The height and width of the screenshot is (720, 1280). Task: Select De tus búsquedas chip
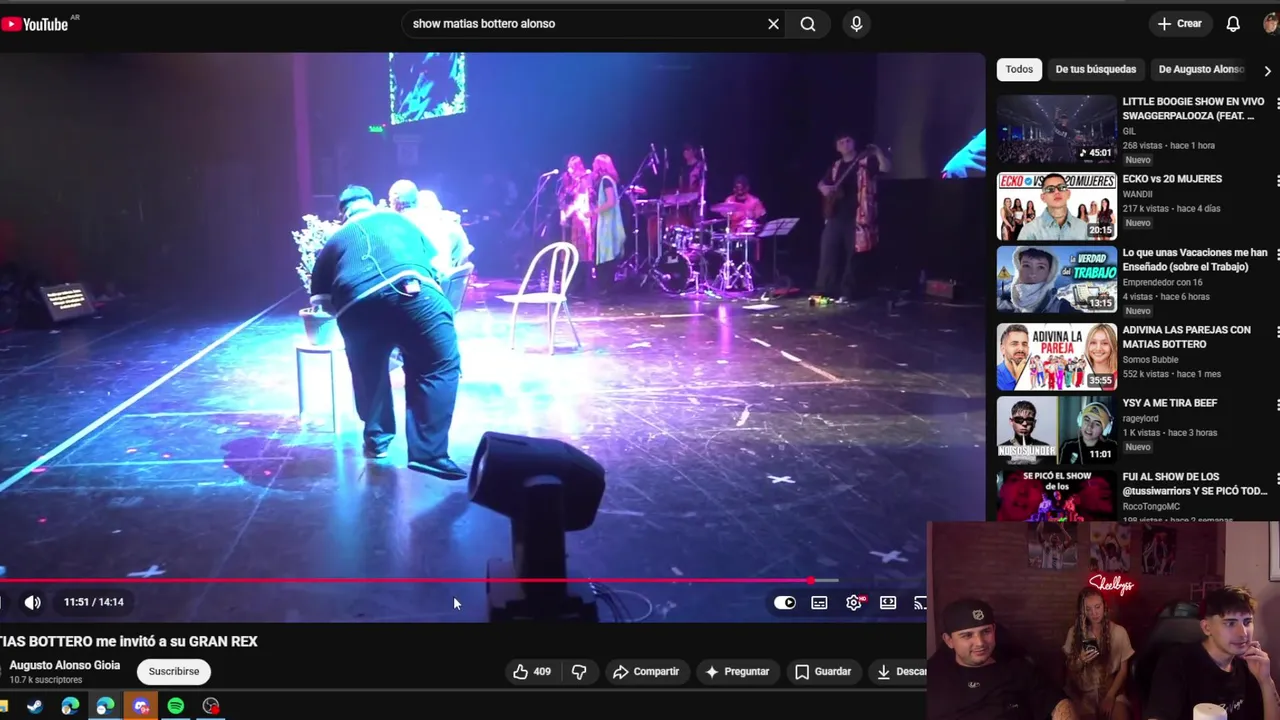[x=1096, y=69]
